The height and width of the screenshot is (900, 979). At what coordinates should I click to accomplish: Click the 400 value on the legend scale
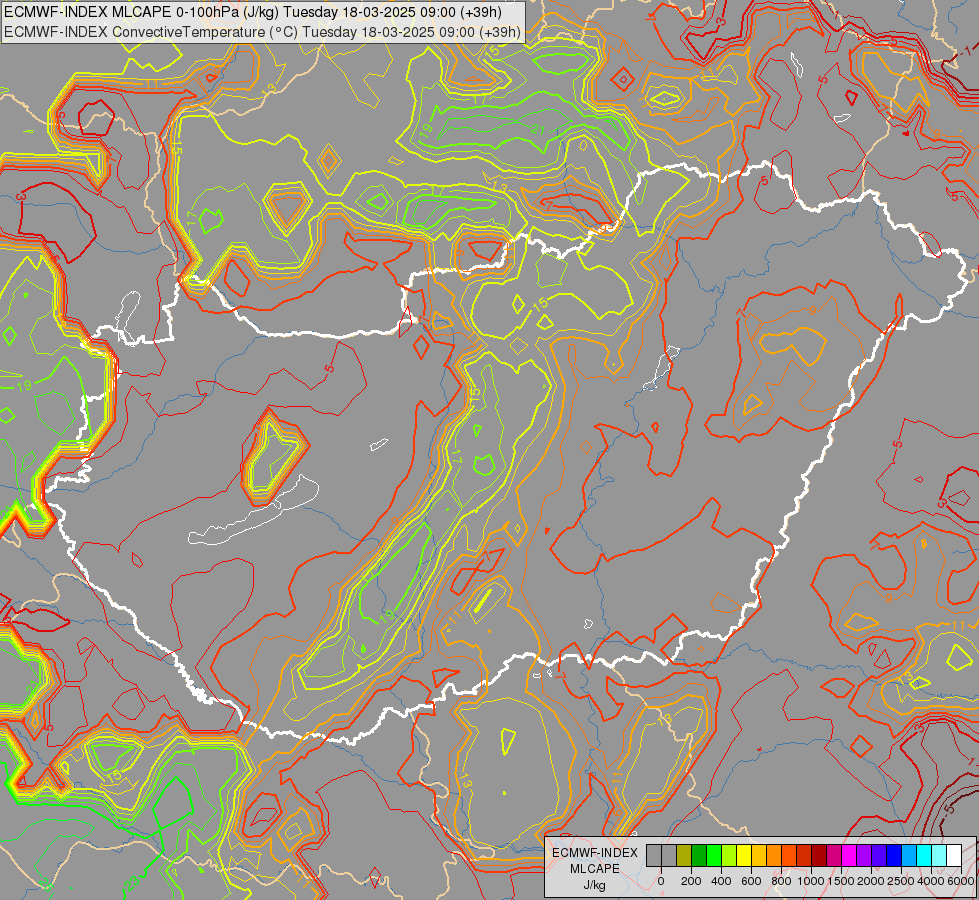(x=721, y=881)
